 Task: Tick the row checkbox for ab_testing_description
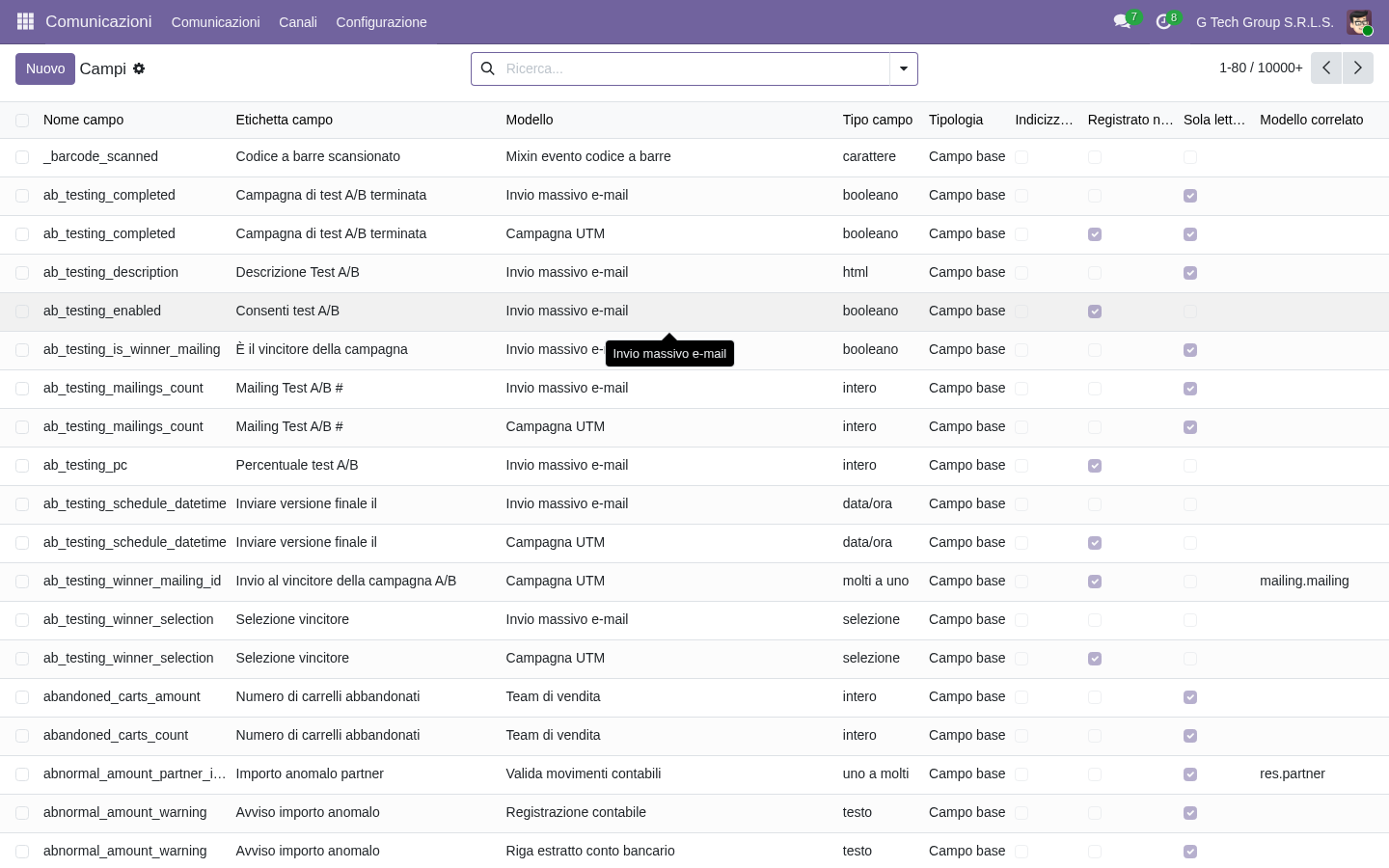tap(22, 272)
